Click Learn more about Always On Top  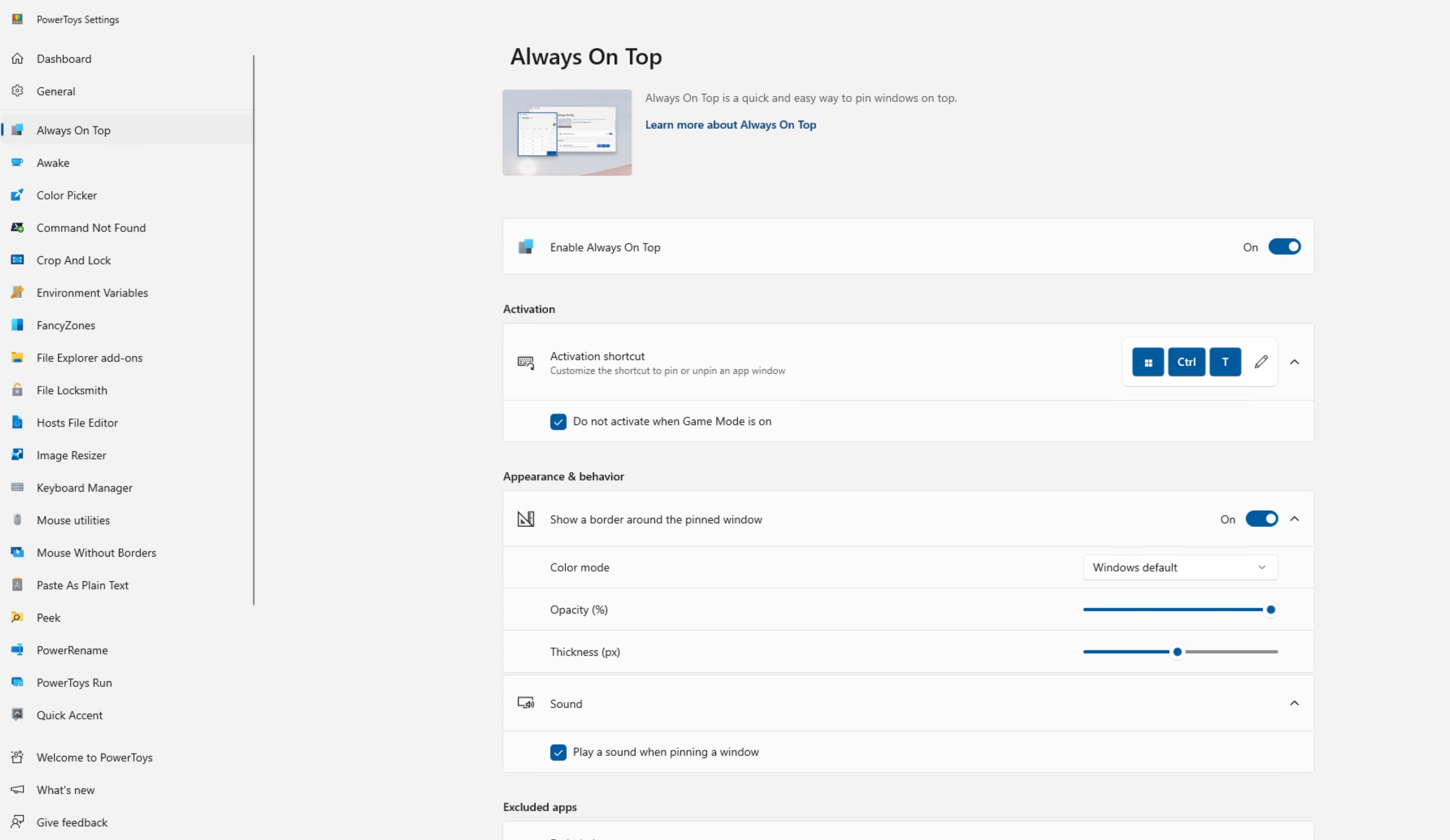[x=730, y=124]
